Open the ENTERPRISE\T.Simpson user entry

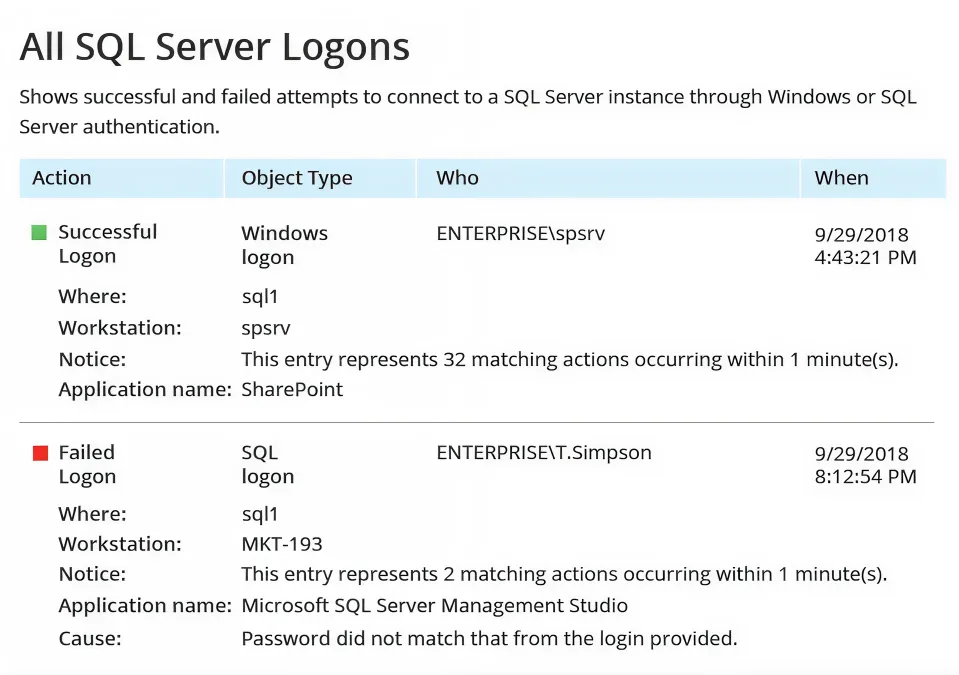pos(543,453)
